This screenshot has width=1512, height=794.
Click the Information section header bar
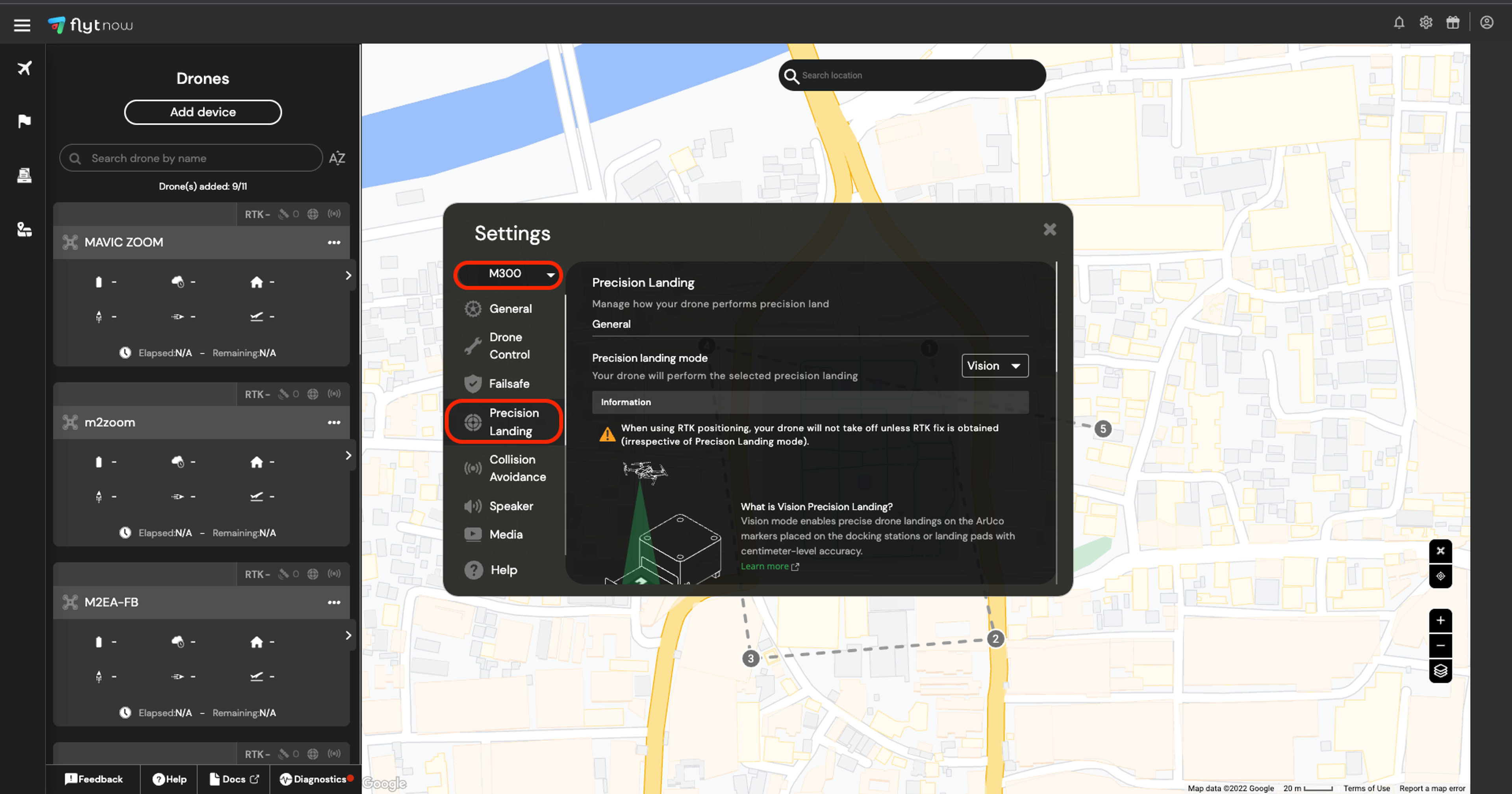[x=810, y=402]
